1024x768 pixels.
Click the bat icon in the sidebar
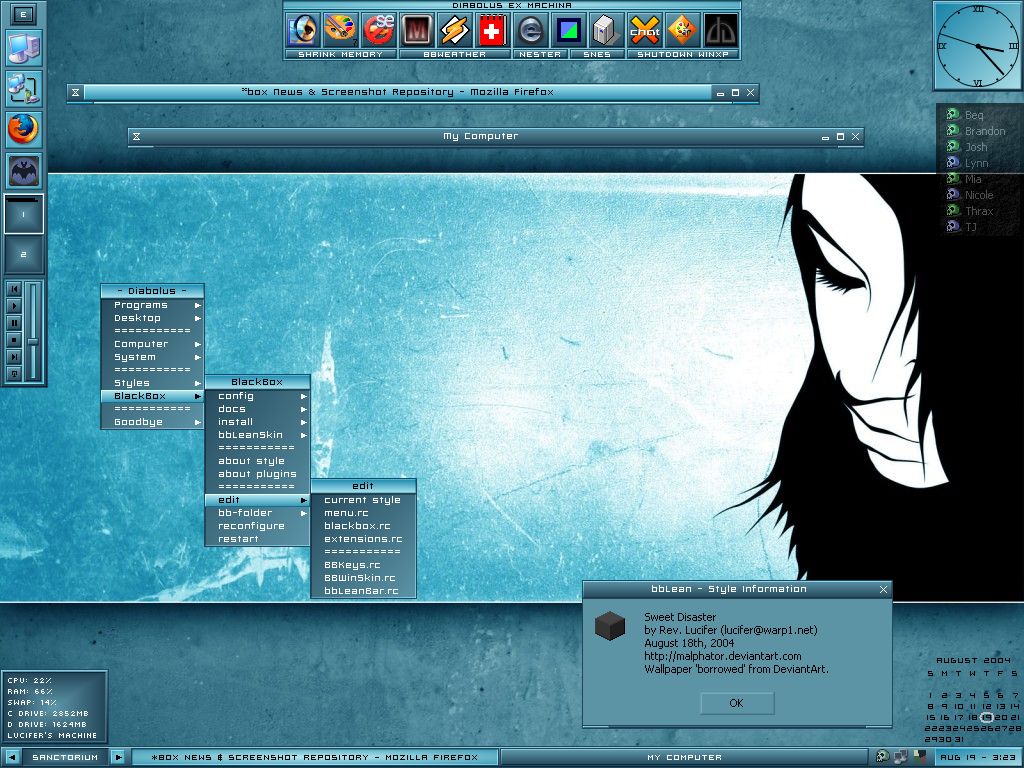click(24, 170)
